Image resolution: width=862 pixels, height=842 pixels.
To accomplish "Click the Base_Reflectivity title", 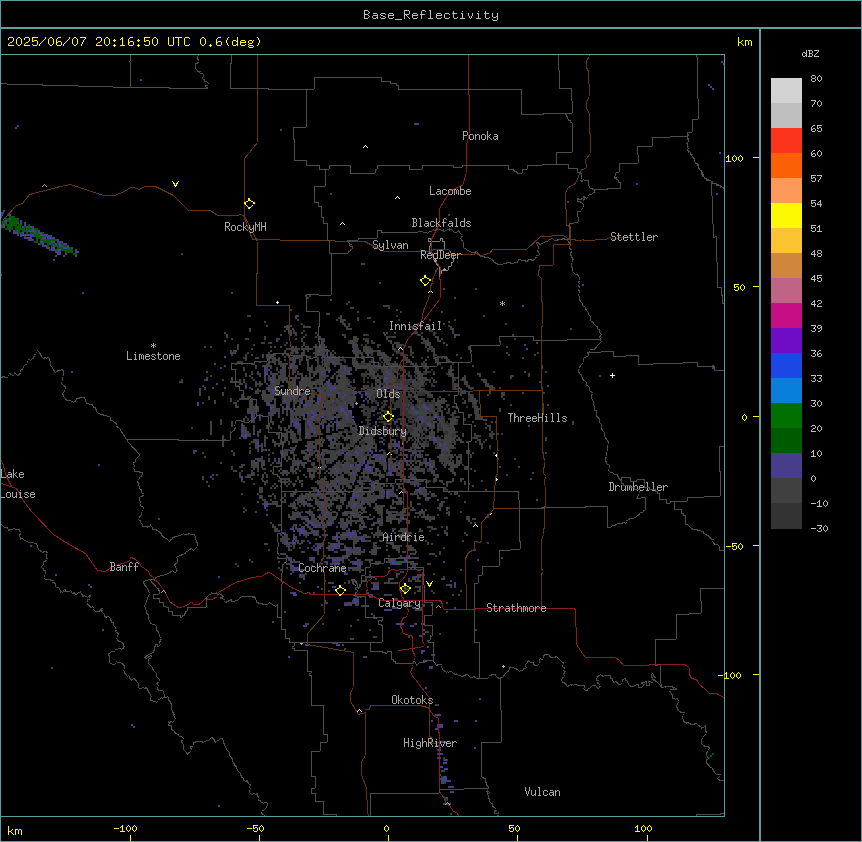I will pos(431,15).
